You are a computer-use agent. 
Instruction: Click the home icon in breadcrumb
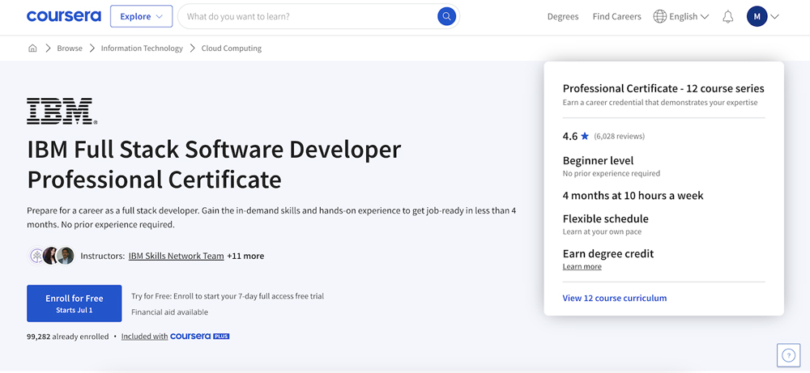(x=33, y=48)
